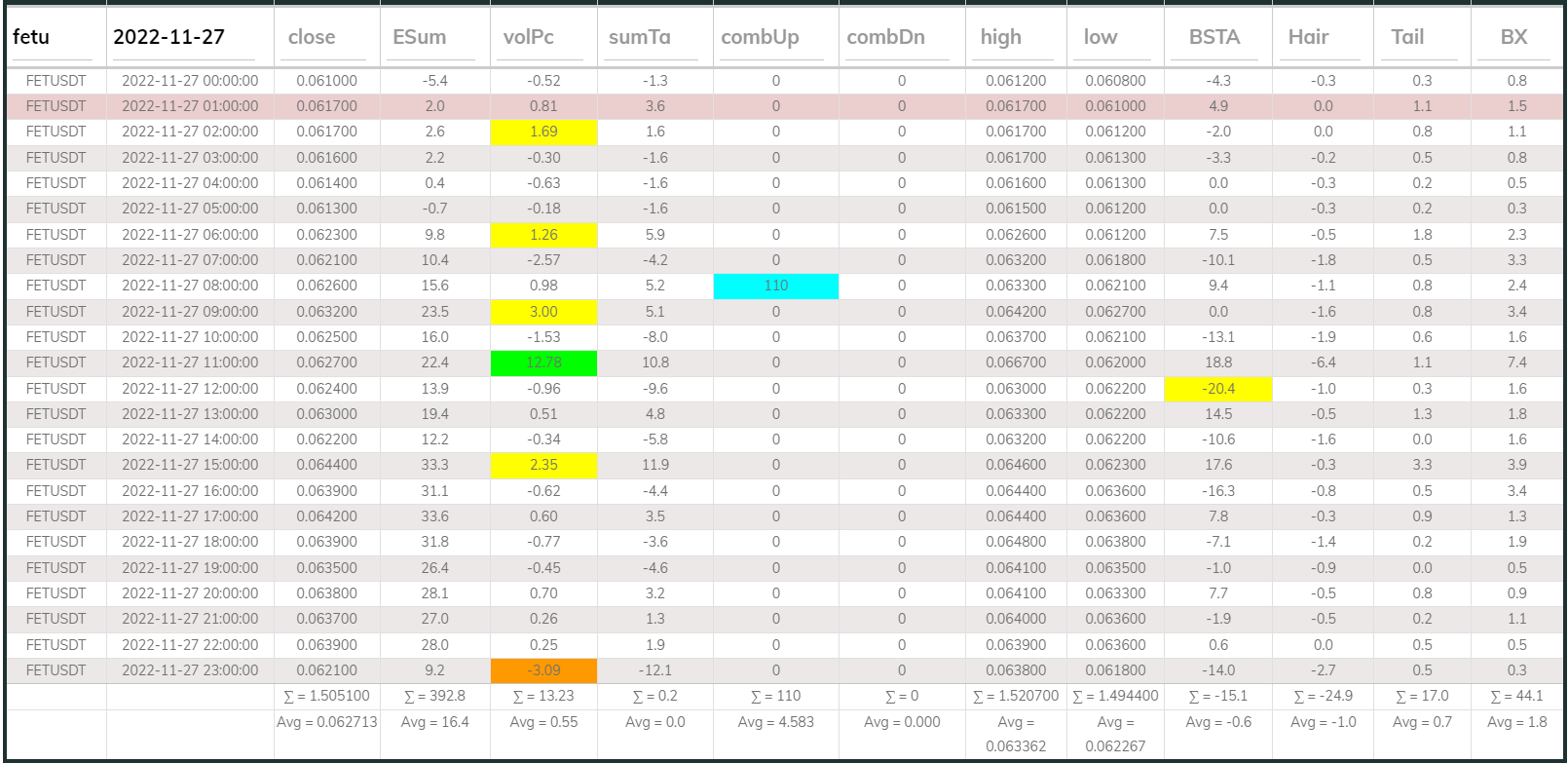
Task: Click timestamp 2022-11-27 02:00:00
Action: coord(190,132)
